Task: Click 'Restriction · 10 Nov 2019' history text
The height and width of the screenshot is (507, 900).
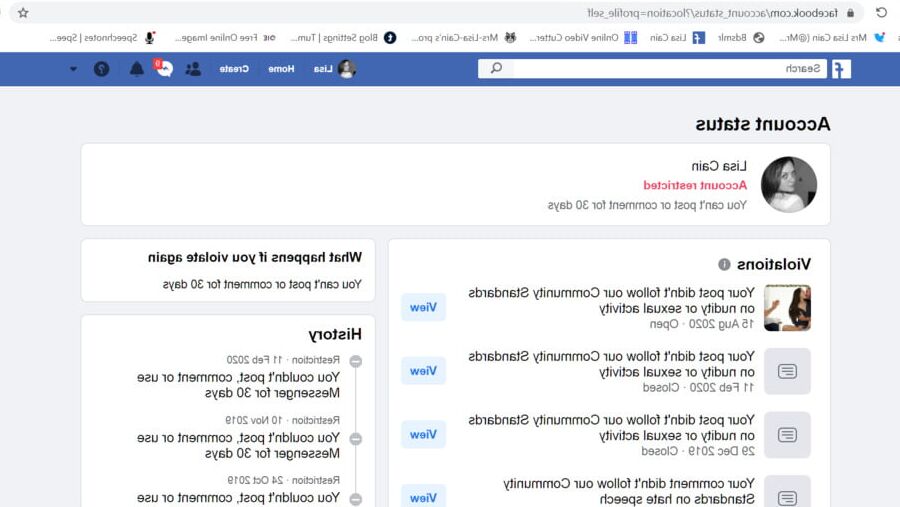Action: point(282,420)
